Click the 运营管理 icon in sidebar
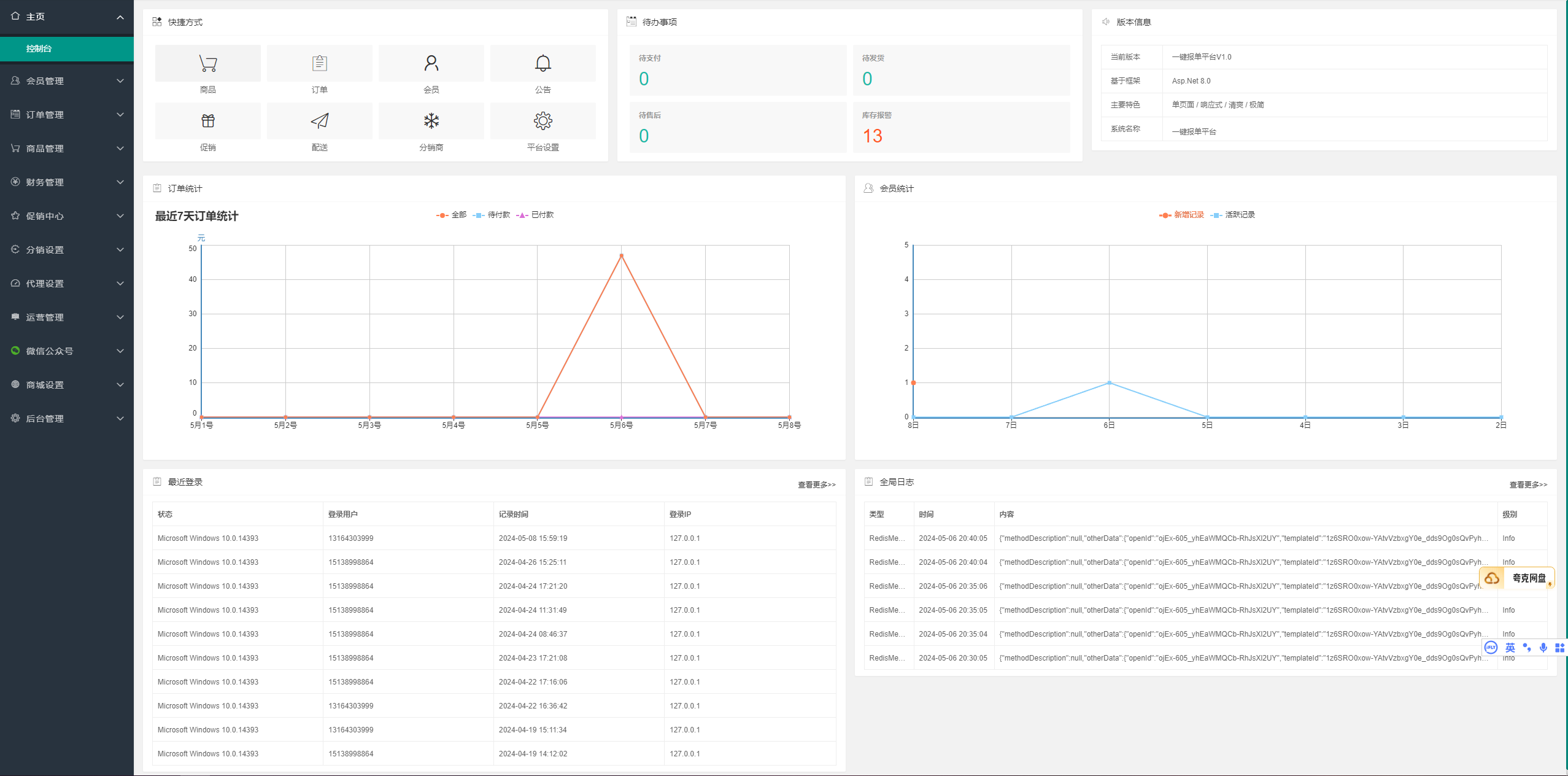The height and width of the screenshot is (776, 1568). [x=15, y=317]
